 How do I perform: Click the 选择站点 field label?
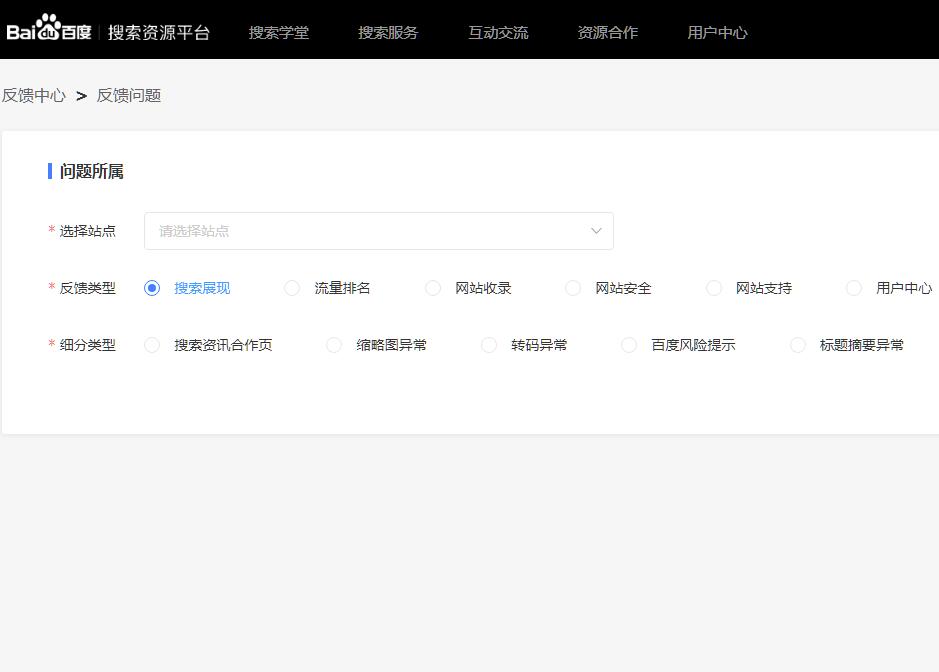coord(87,231)
